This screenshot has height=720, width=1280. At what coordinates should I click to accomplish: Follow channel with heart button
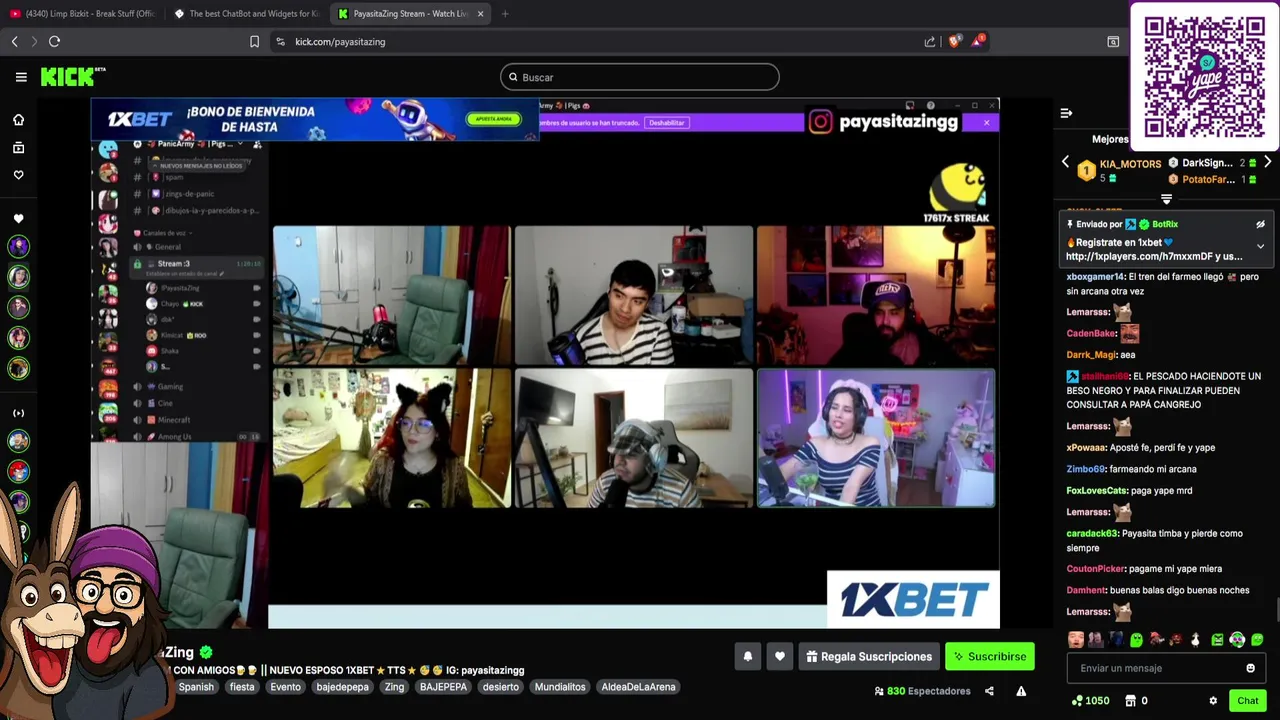[x=780, y=656]
